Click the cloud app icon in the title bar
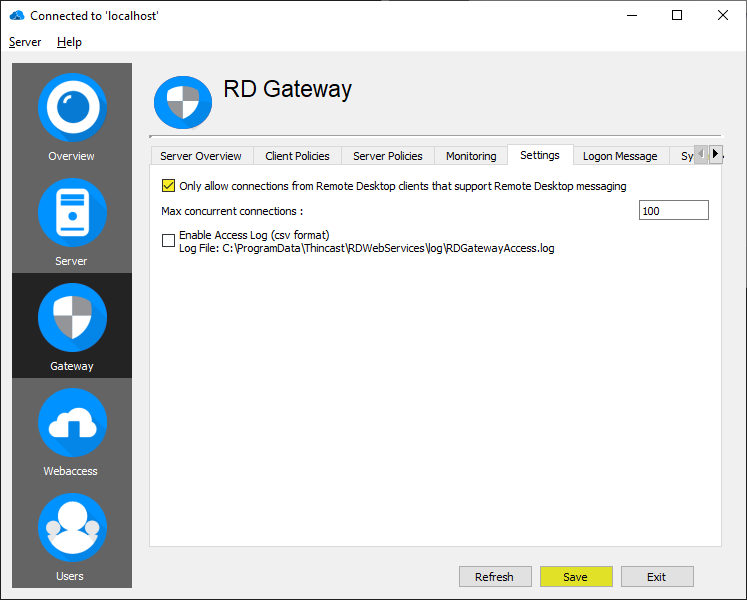747x600 pixels. click(17, 15)
